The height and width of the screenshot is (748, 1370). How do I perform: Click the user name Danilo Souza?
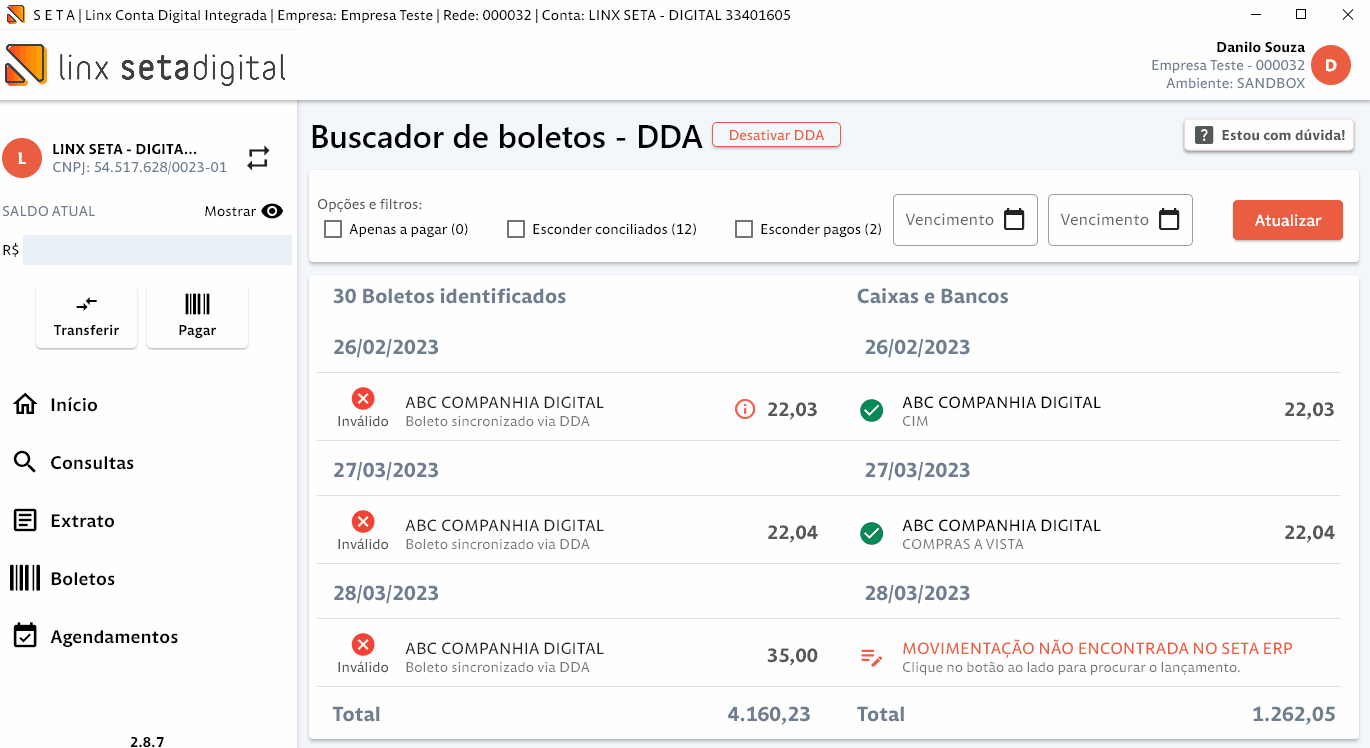(x=1260, y=47)
